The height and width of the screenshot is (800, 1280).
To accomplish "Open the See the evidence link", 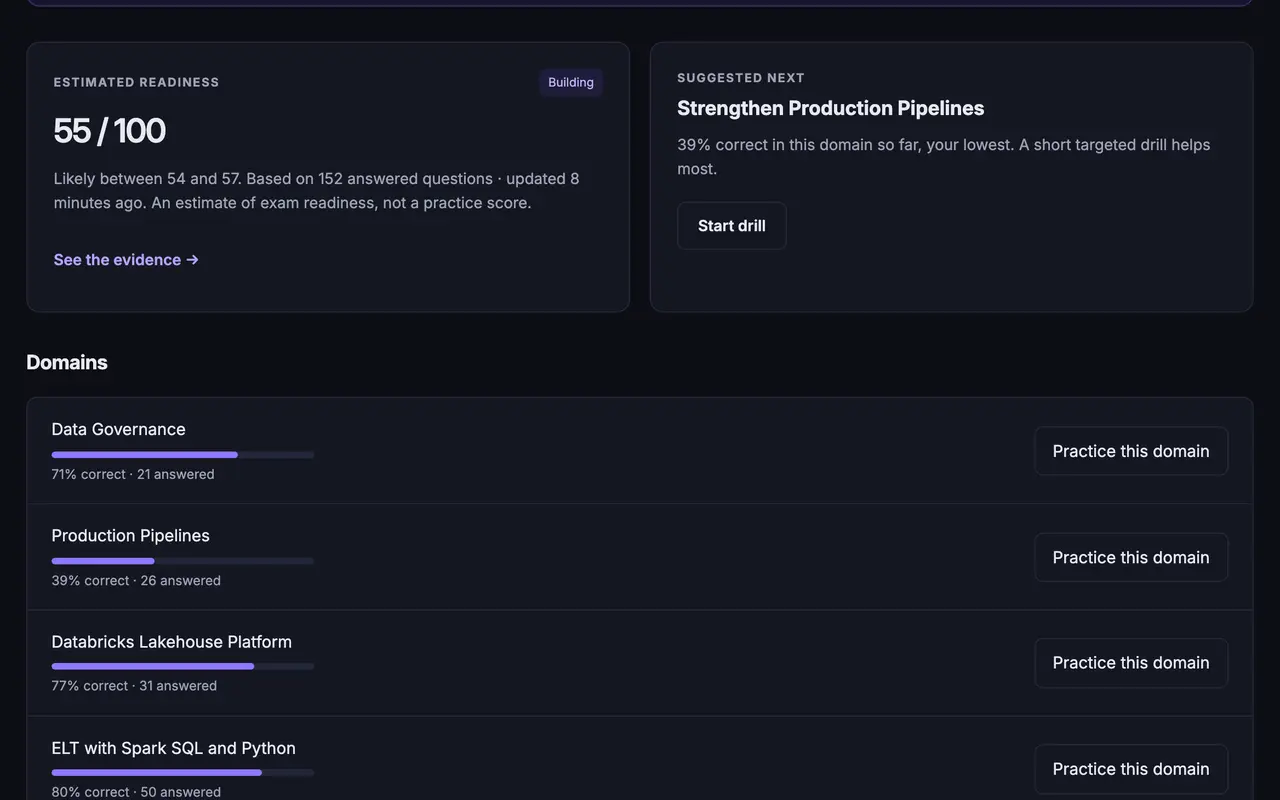I will (x=126, y=260).
